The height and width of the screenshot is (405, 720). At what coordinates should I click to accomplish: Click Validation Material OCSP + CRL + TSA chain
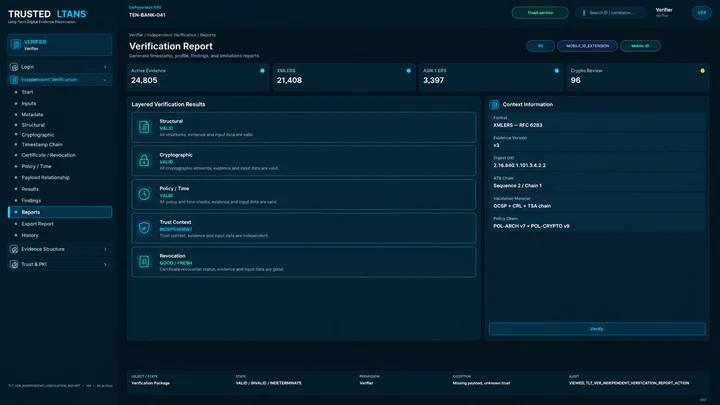coord(522,206)
